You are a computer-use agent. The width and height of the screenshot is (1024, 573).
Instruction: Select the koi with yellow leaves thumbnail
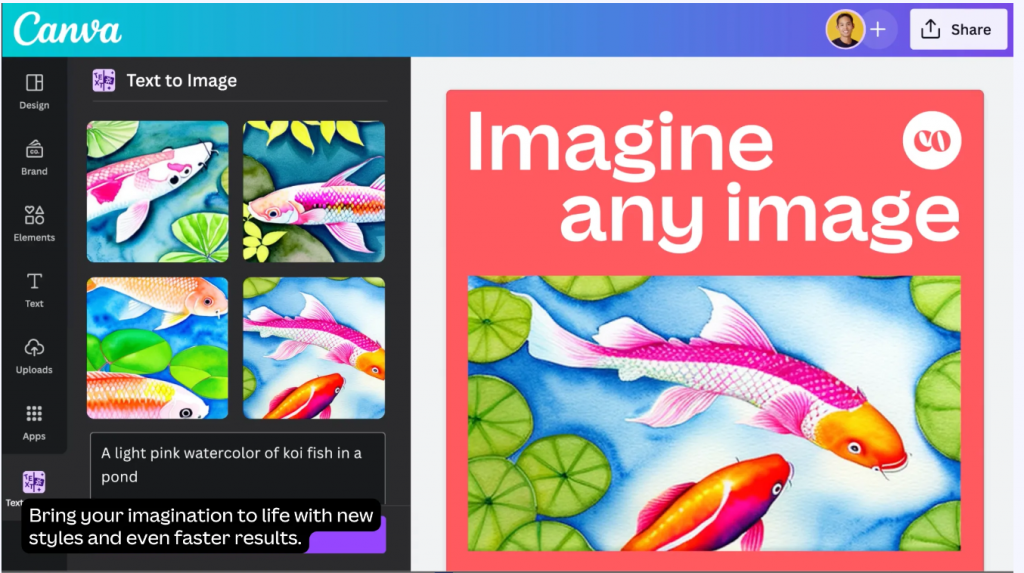[313, 191]
